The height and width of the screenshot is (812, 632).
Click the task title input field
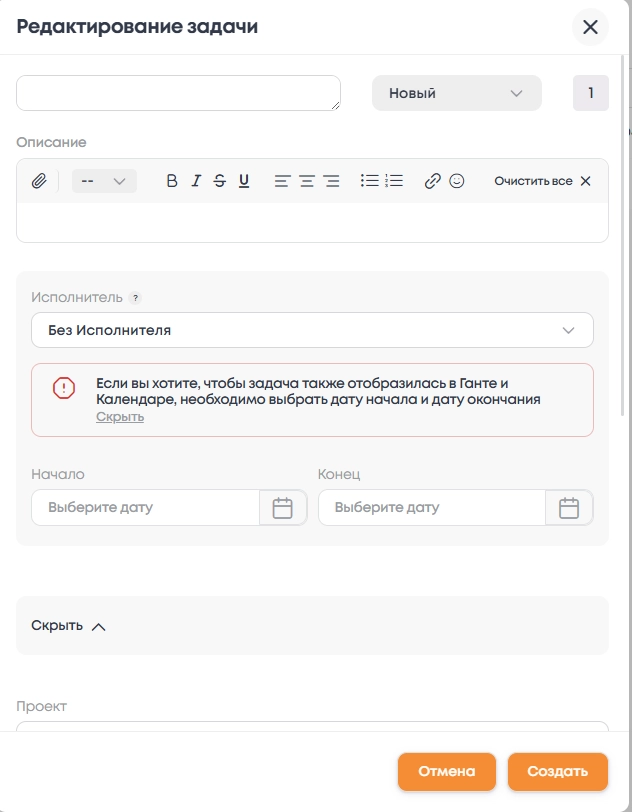[x=178, y=93]
